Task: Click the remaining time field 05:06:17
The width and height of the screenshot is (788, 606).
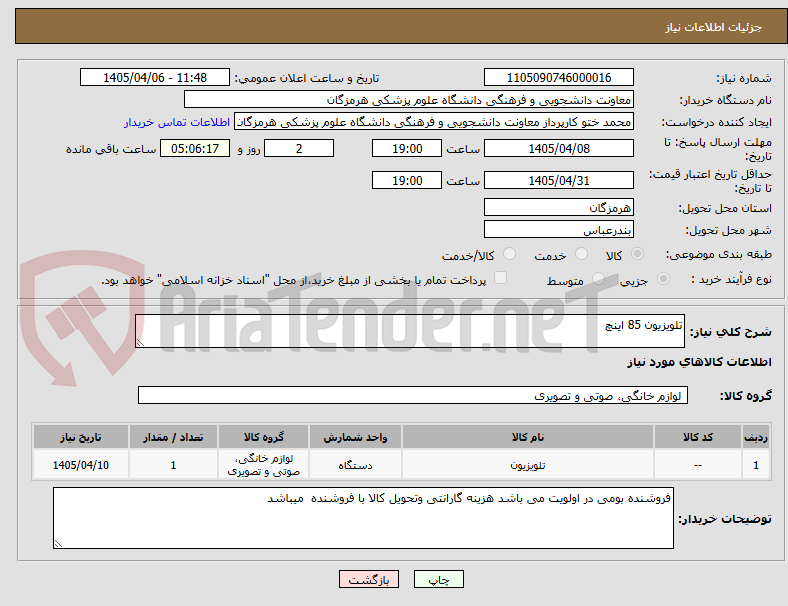Action: pos(195,148)
